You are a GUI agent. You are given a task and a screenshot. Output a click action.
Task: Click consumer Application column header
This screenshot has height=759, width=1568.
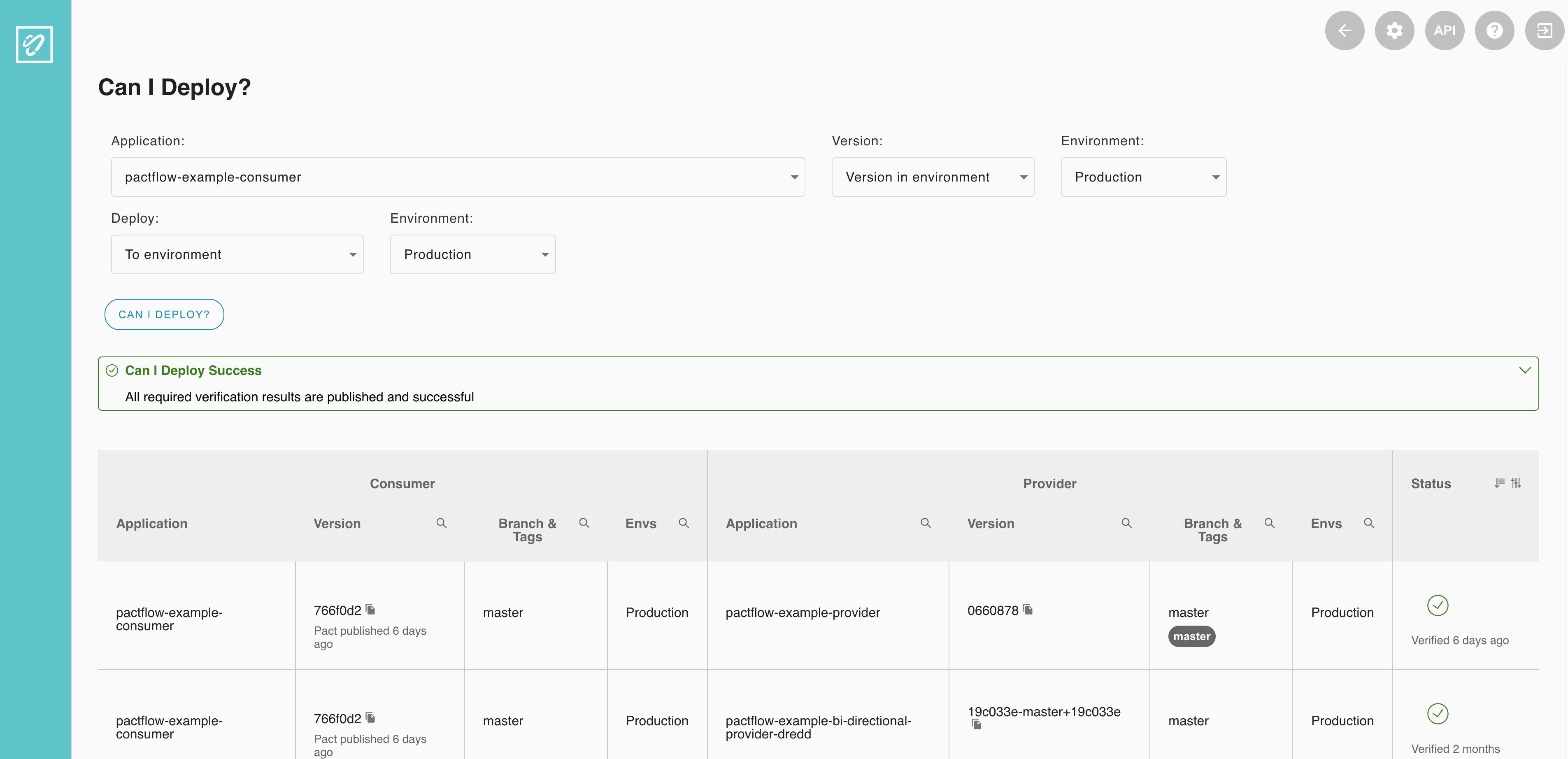click(151, 524)
